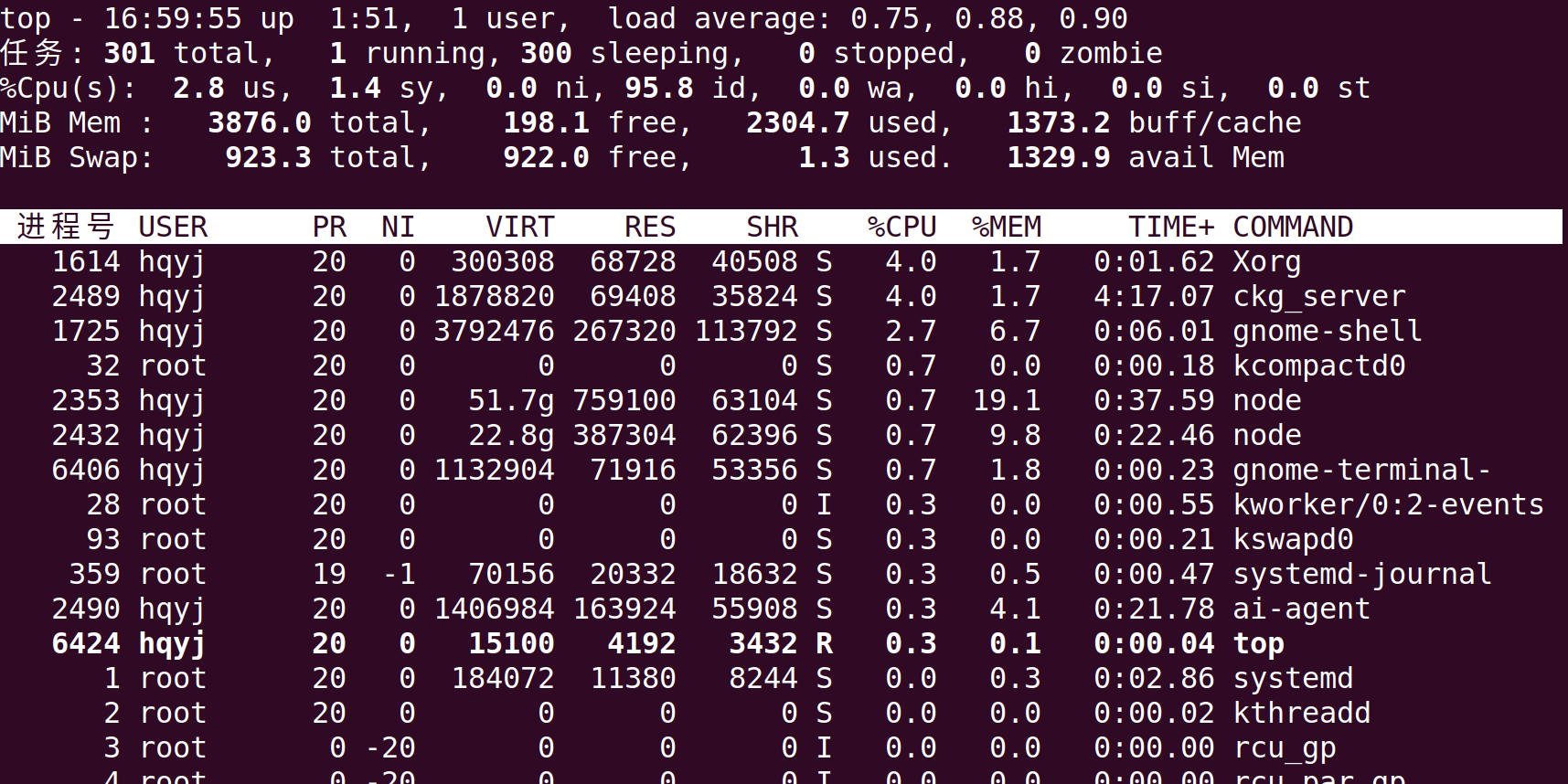Image resolution: width=1568 pixels, height=784 pixels.
Task: Click the 19.1 %MEM value
Action: click(1007, 400)
